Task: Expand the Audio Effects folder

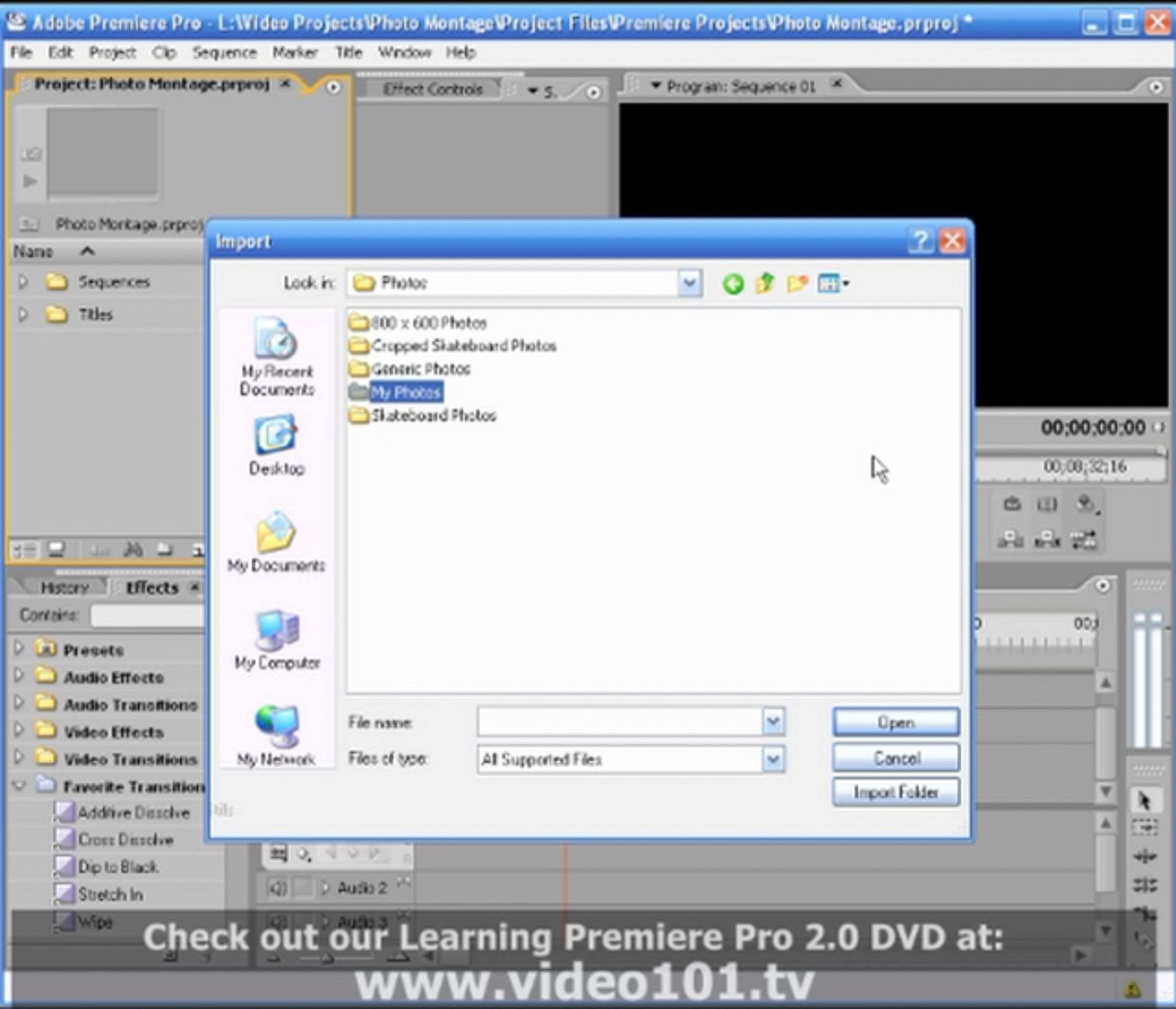Action: point(19,675)
